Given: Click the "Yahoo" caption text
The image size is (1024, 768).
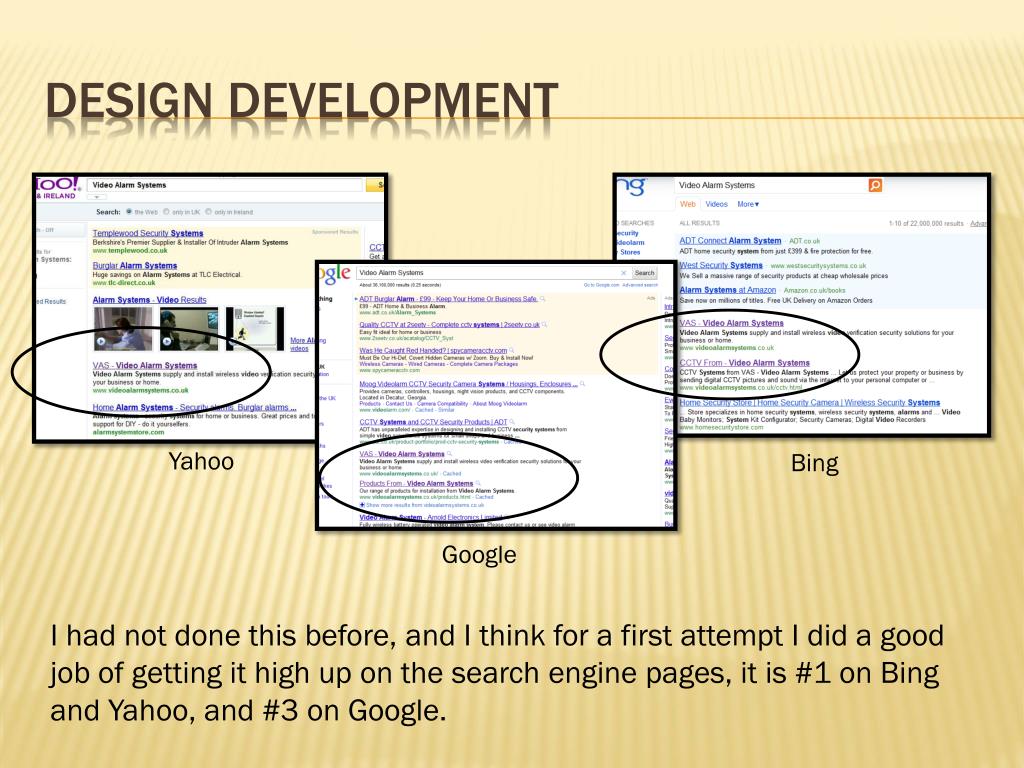Looking at the screenshot, I should [201, 462].
